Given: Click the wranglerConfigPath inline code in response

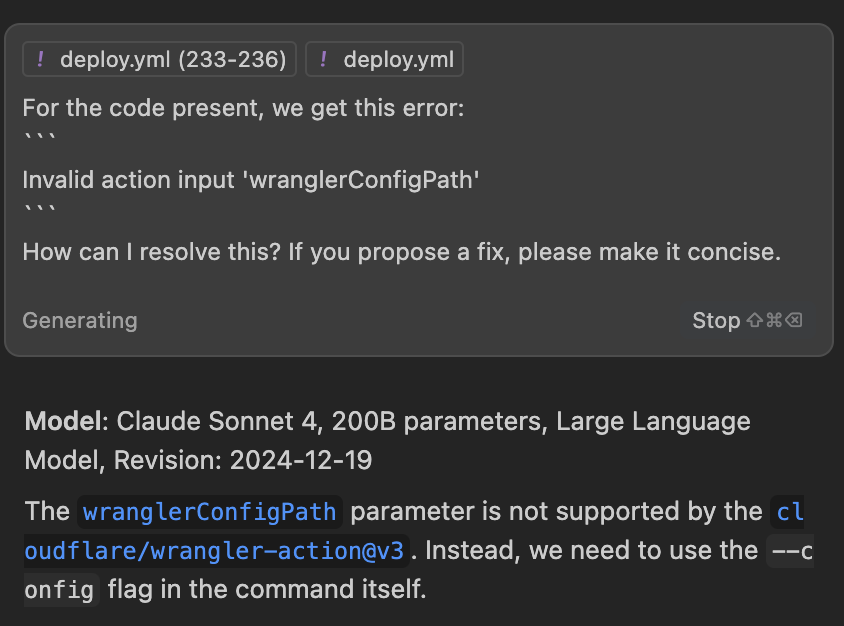Looking at the screenshot, I should tap(210, 512).
